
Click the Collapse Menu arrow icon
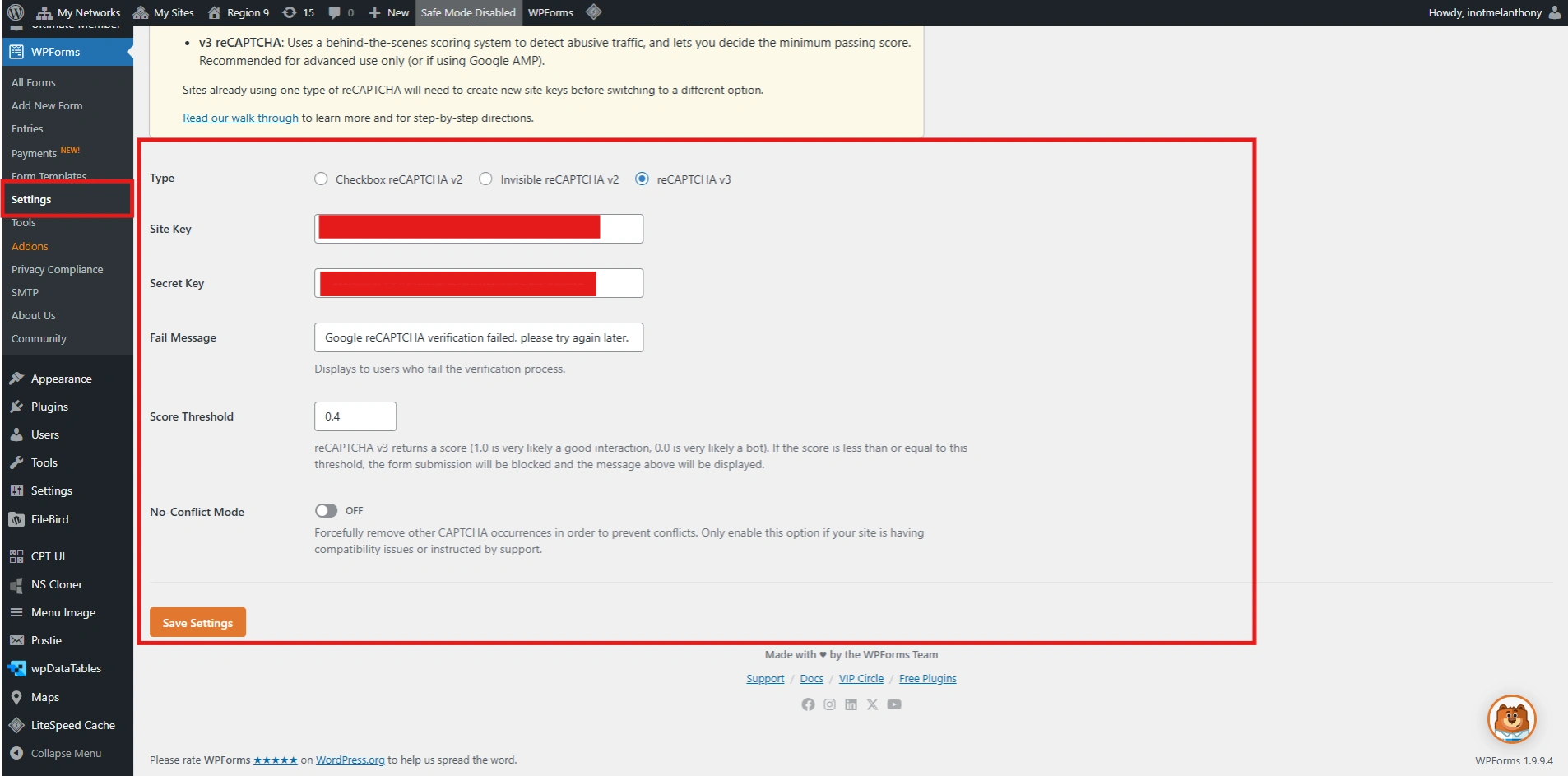click(16, 753)
